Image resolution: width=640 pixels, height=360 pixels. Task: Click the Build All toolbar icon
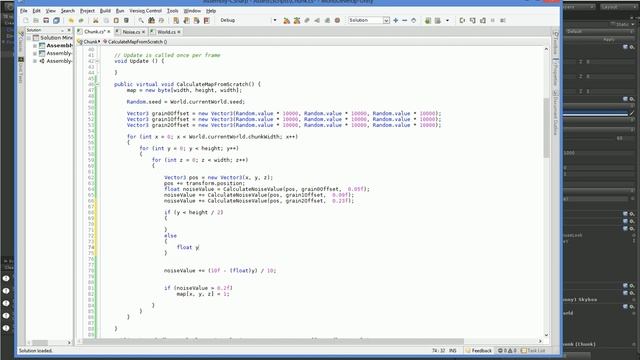pos(287,20)
